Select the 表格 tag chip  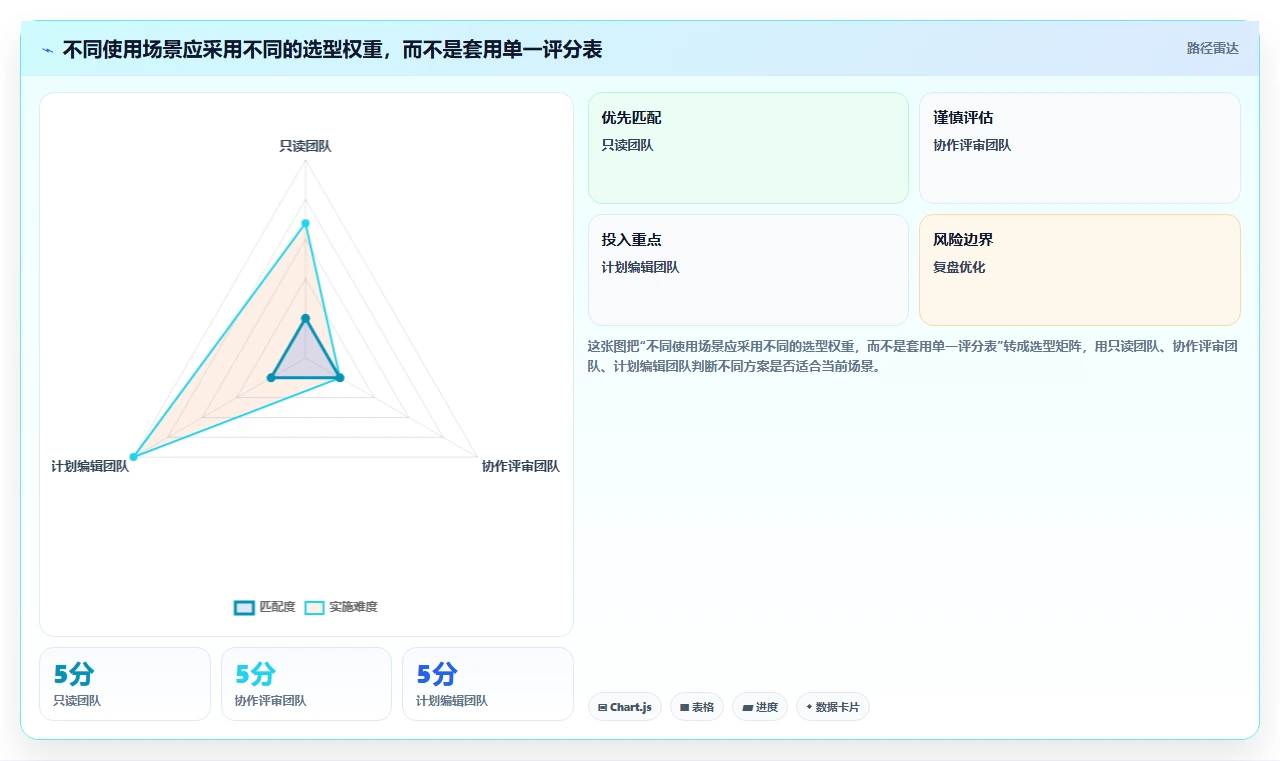tap(697, 707)
